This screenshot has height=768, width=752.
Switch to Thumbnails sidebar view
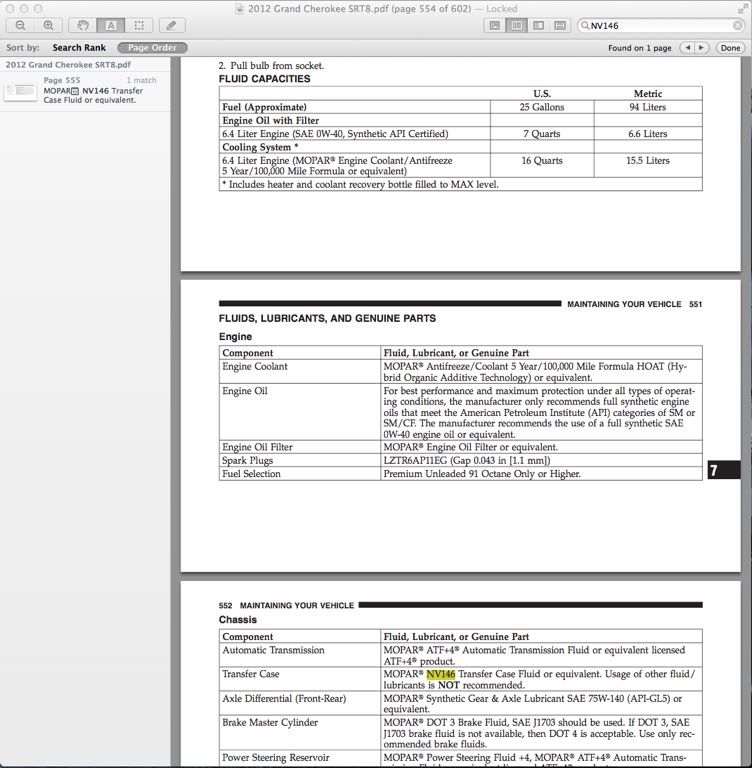516,25
